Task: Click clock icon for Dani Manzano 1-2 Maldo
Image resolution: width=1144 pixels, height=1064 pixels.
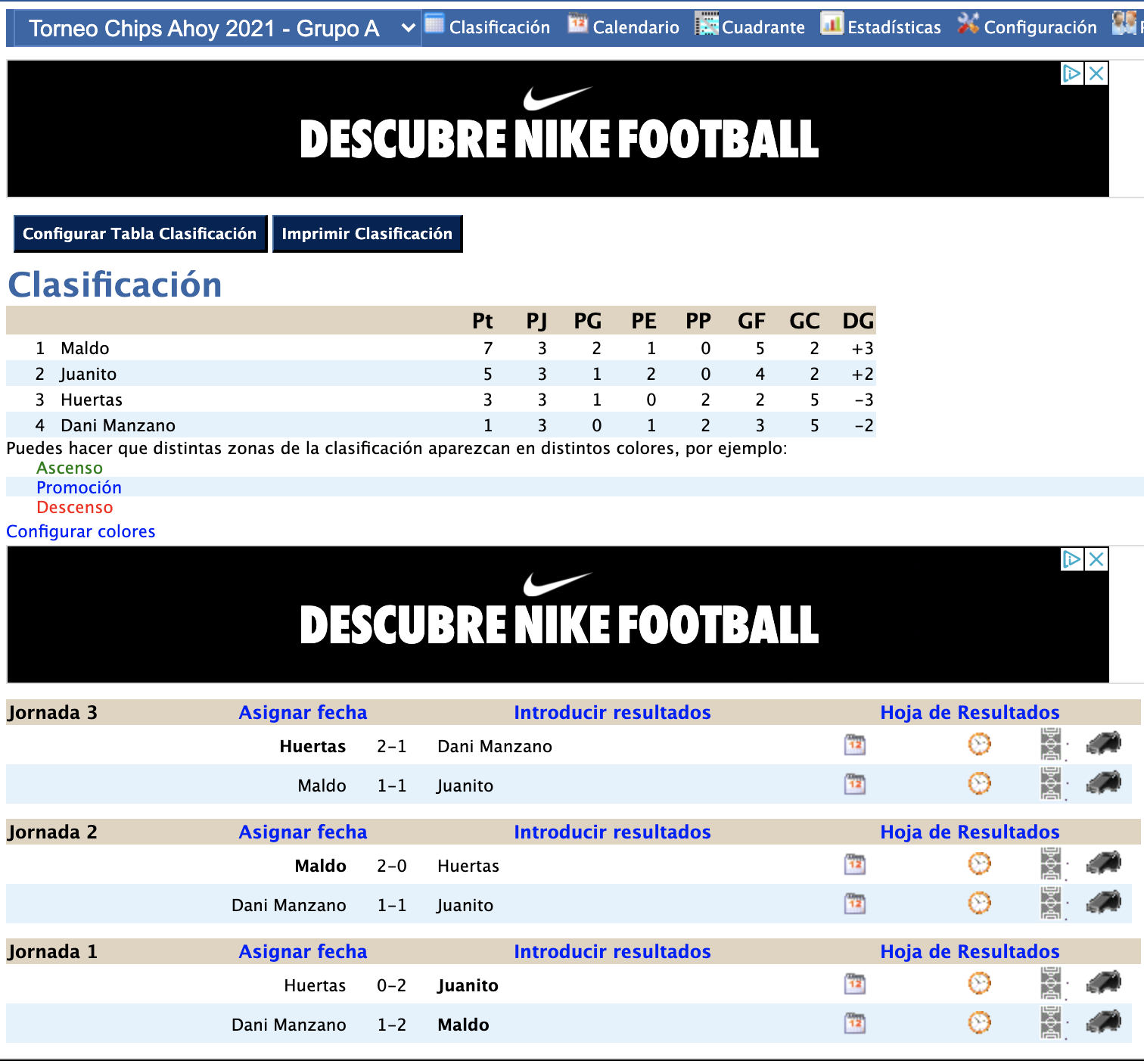Action: [x=979, y=1023]
